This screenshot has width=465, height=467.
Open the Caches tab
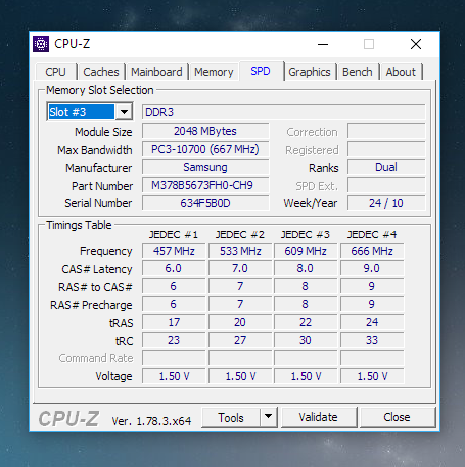point(101,72)
